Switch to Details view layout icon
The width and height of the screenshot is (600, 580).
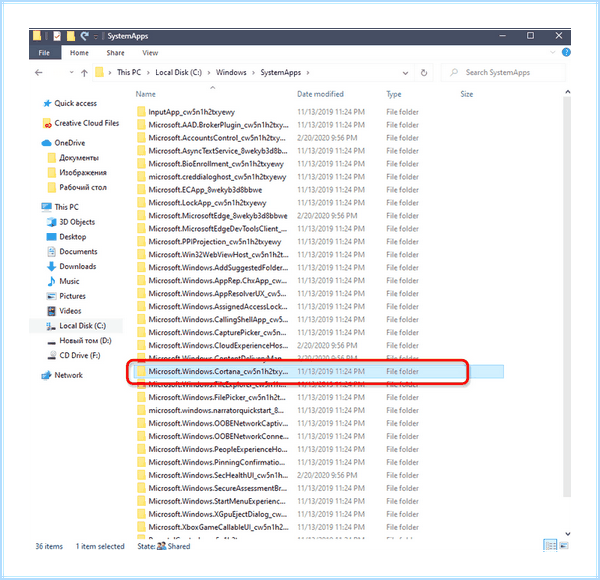[550, 546]
